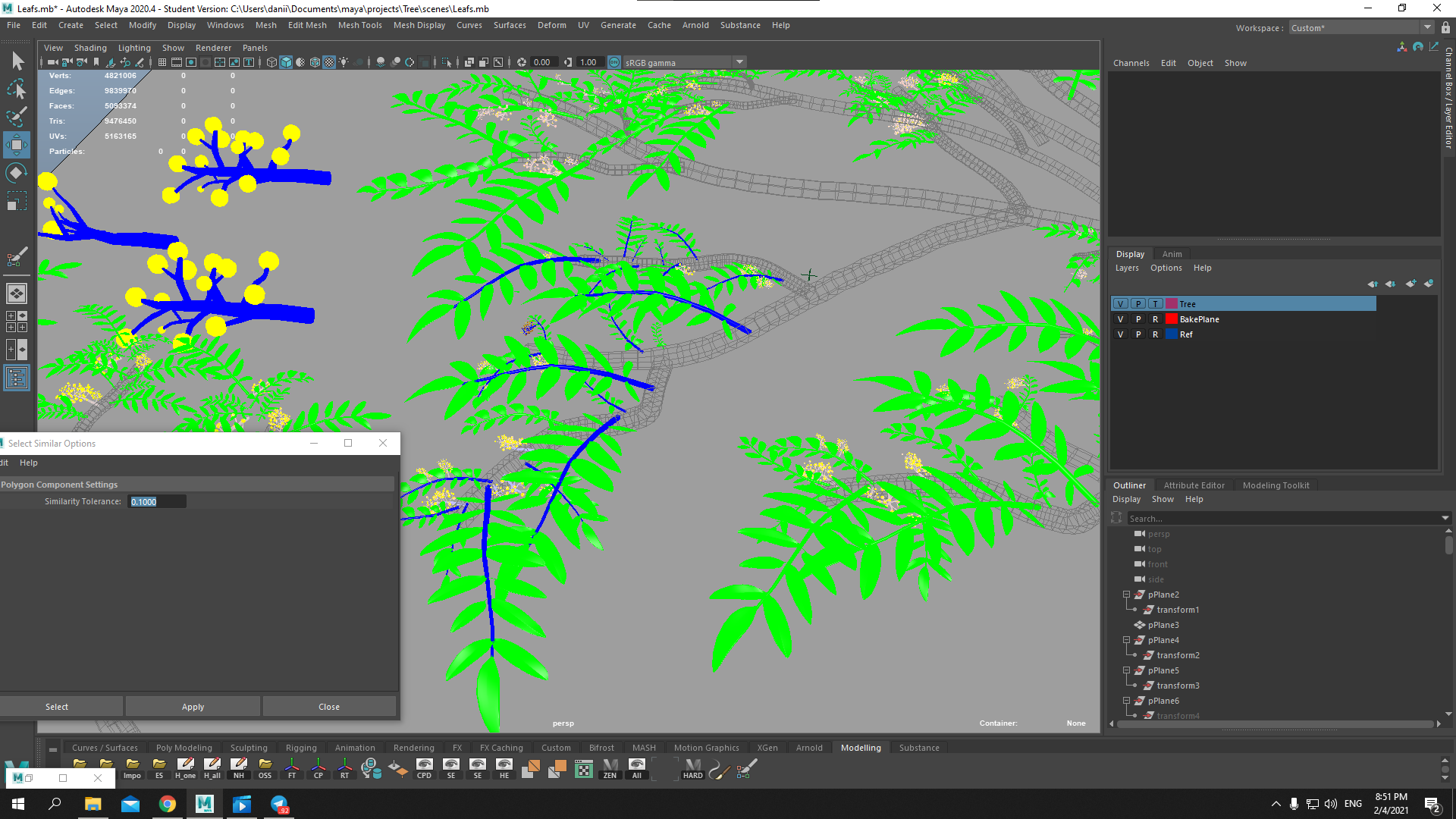Choose the Scale tool in toolbox
Viewport: 1456px width, 819px height.
point(17,201)
